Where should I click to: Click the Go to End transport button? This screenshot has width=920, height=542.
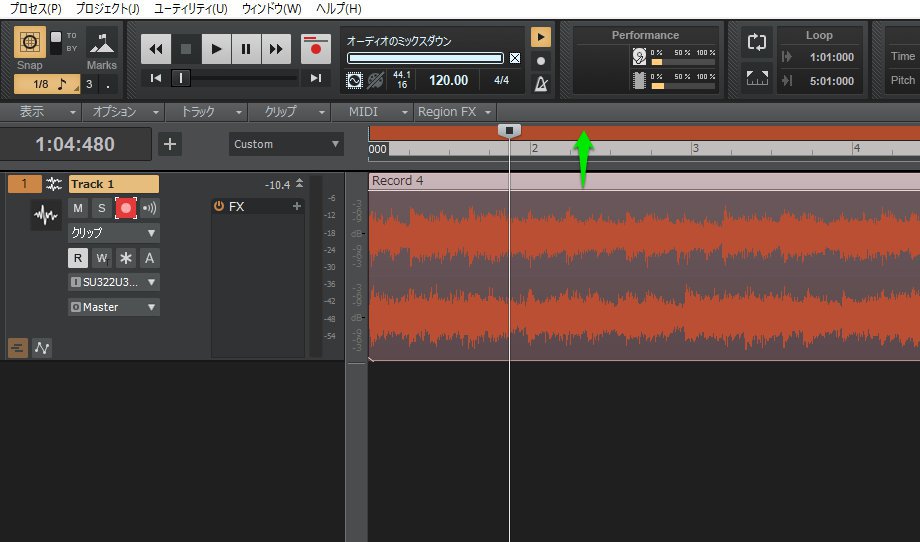(316, 78)
